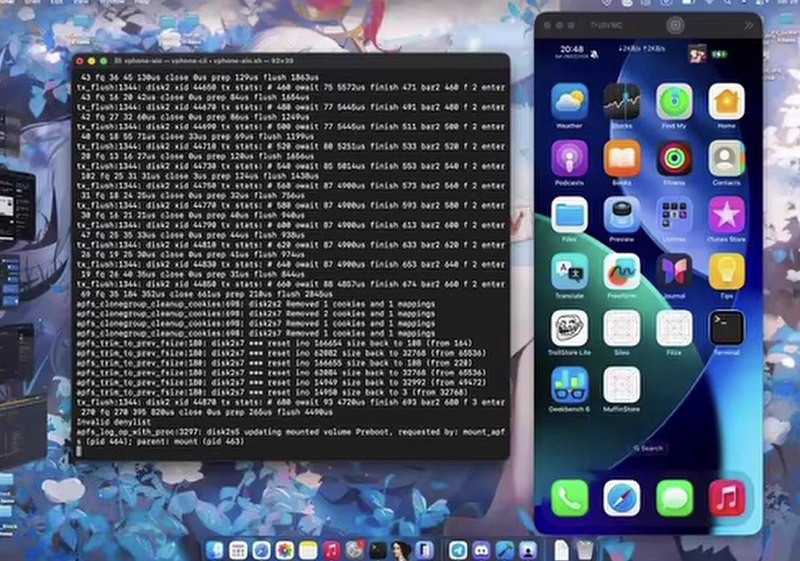The width and height of the screenshot is (800, 561).
Task: Open Discord from the macOS Dock
Action: (x=481, y=550)
